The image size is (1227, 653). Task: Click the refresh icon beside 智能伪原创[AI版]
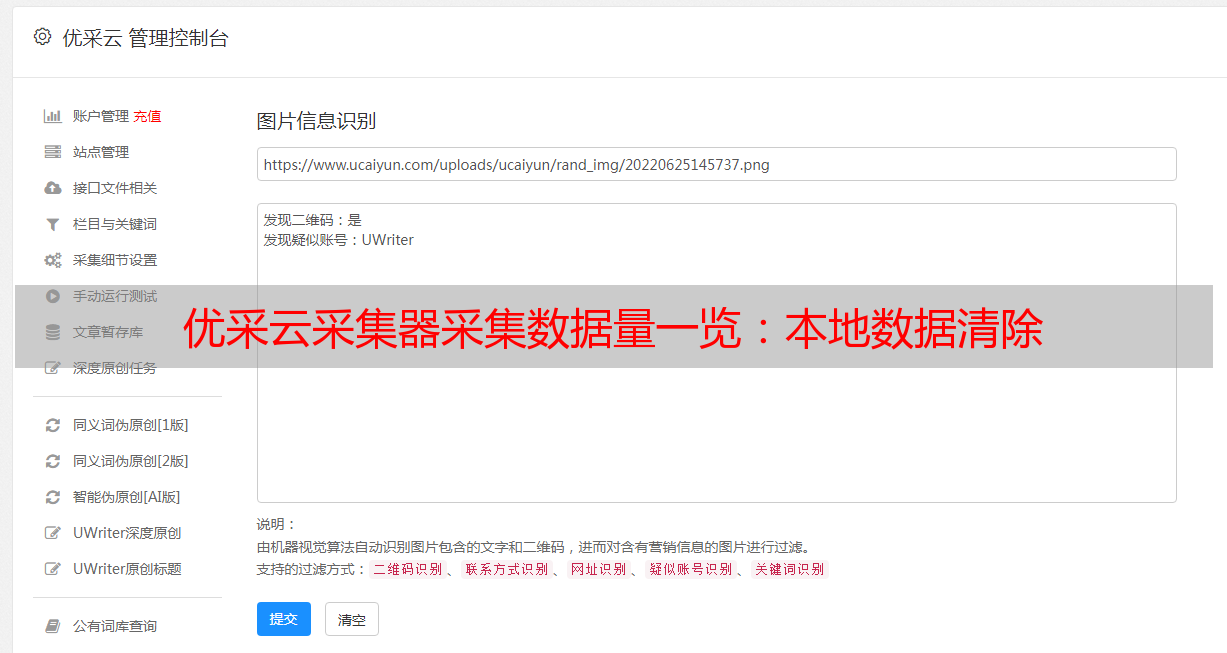(53, 497)
